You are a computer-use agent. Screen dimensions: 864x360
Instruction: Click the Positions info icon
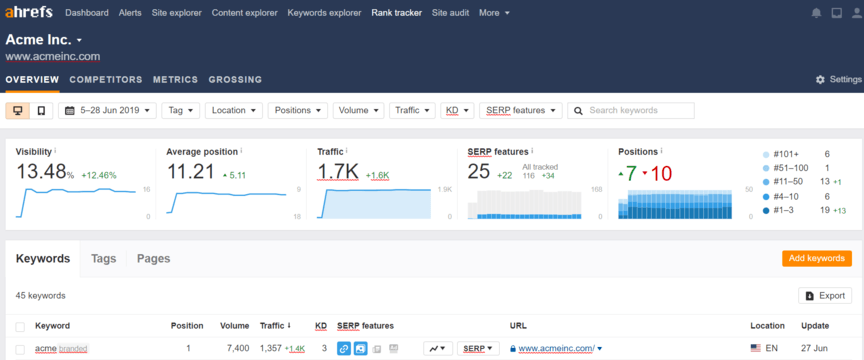point(661,150)
